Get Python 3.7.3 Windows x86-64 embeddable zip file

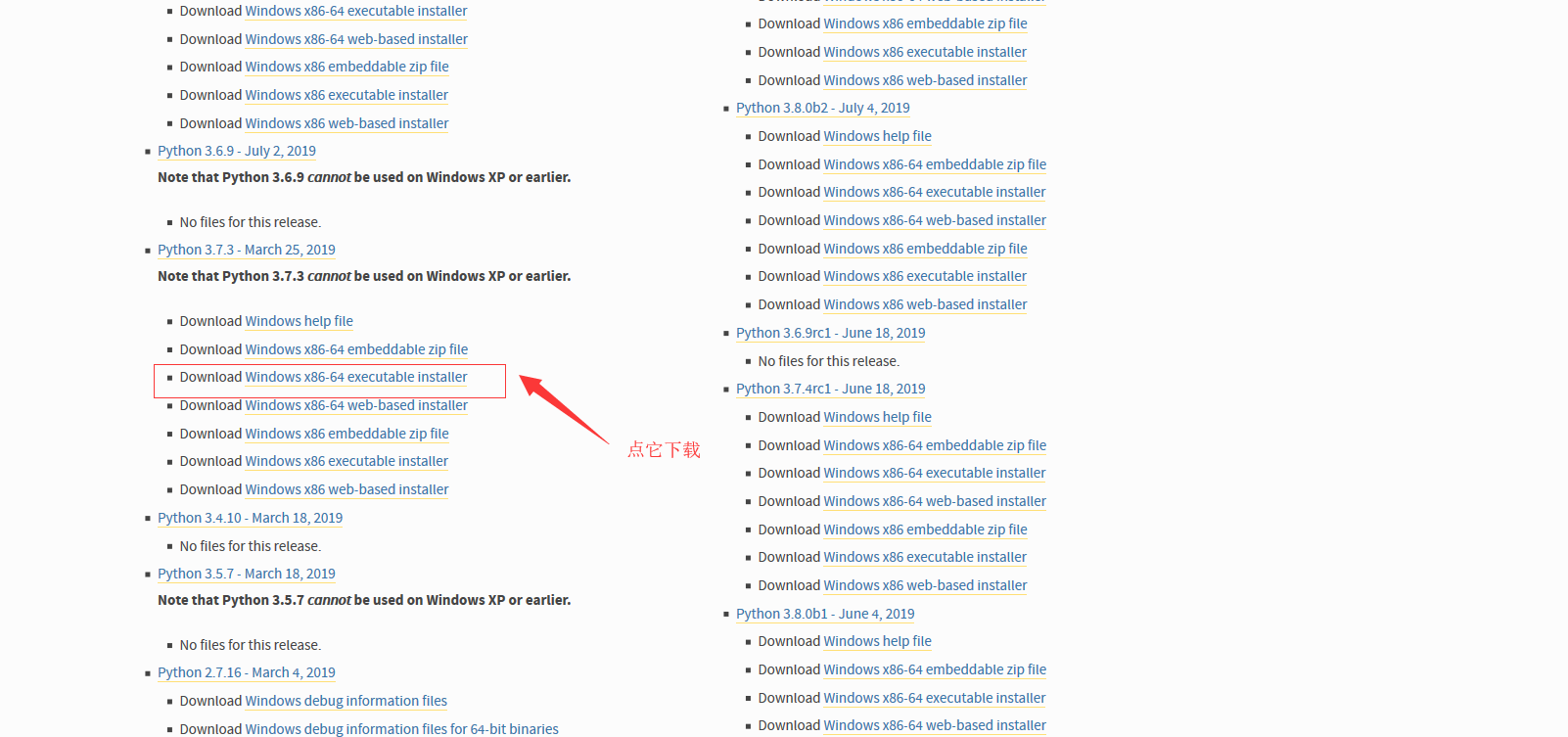(x=356, y=349)
